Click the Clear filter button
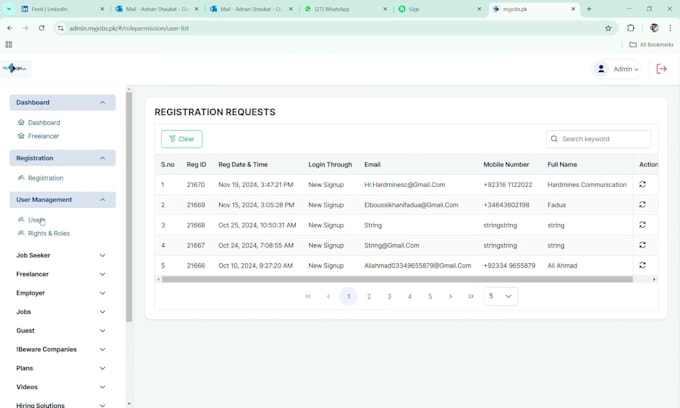The width and height of the screenshot is (680, 408). pyautogui.click(x=182, y=139)
